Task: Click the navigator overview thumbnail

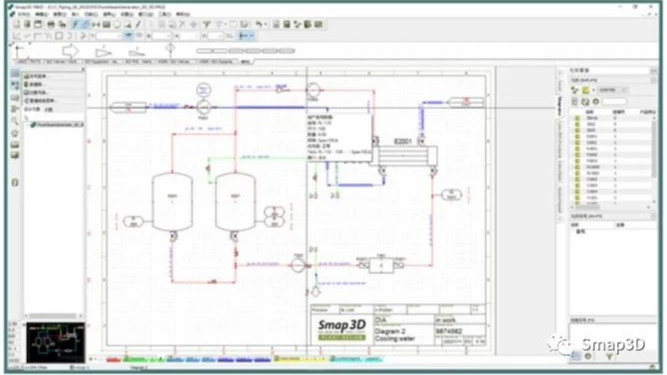Action: [x=55, y=342]
